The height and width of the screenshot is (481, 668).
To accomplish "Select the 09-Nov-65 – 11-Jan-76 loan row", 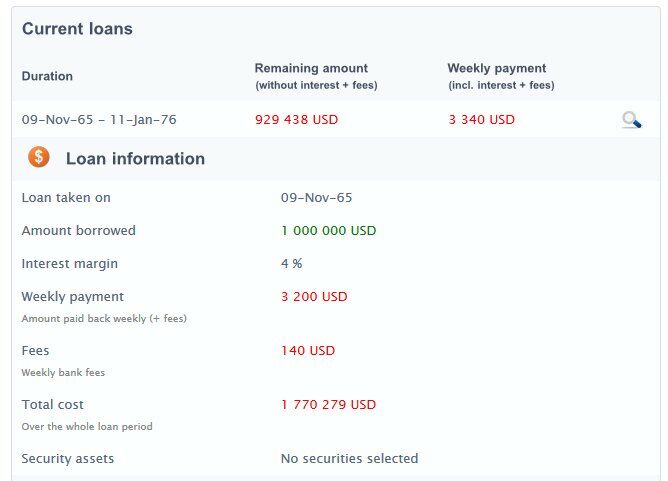I will 99,120.
